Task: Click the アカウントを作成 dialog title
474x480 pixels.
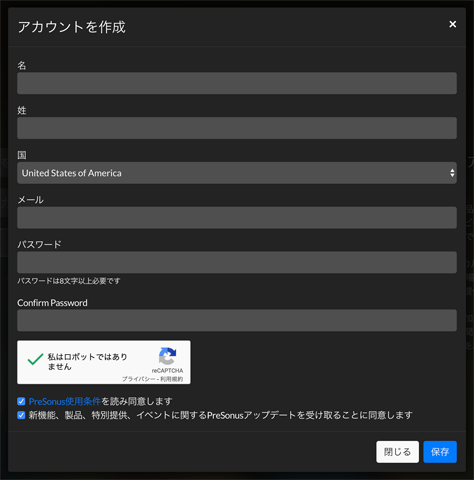Action: [x=72, y=27]
